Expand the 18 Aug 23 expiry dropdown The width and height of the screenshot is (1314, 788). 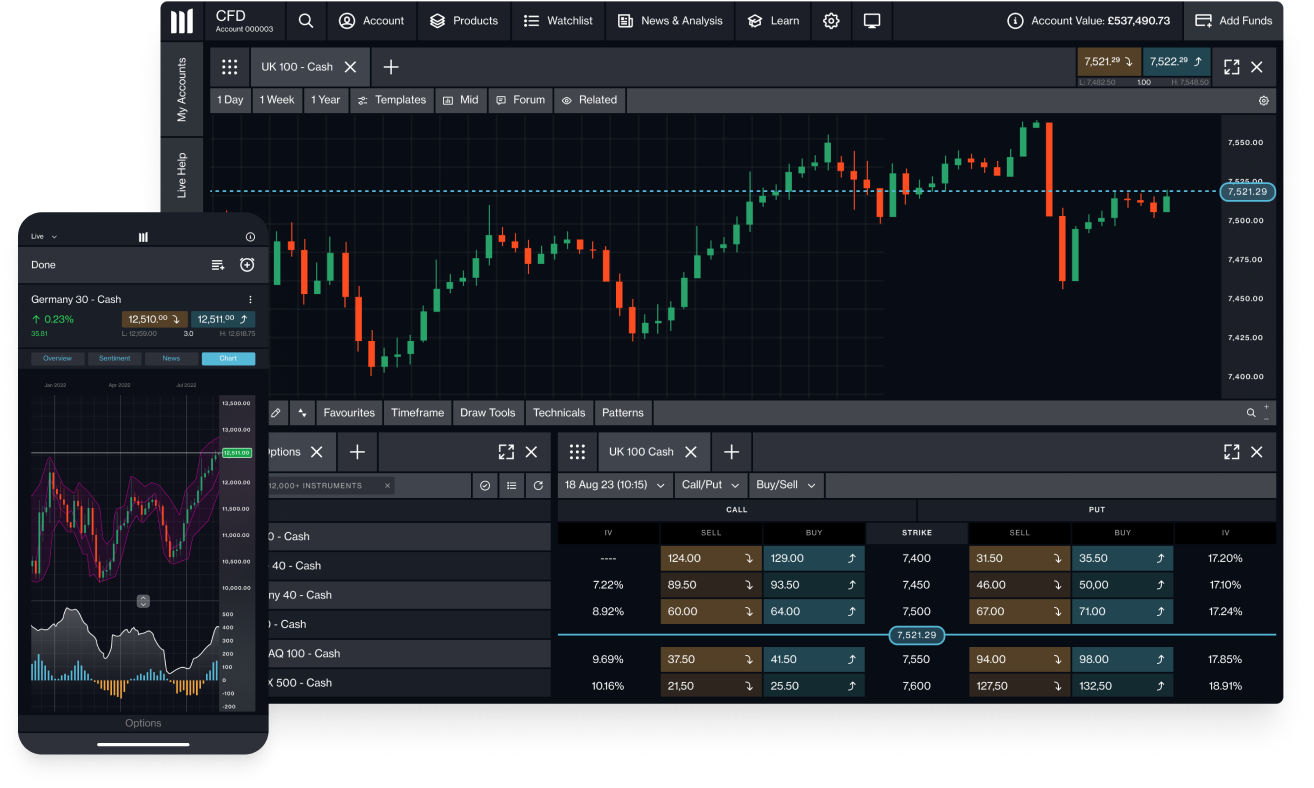coord(614,485)
